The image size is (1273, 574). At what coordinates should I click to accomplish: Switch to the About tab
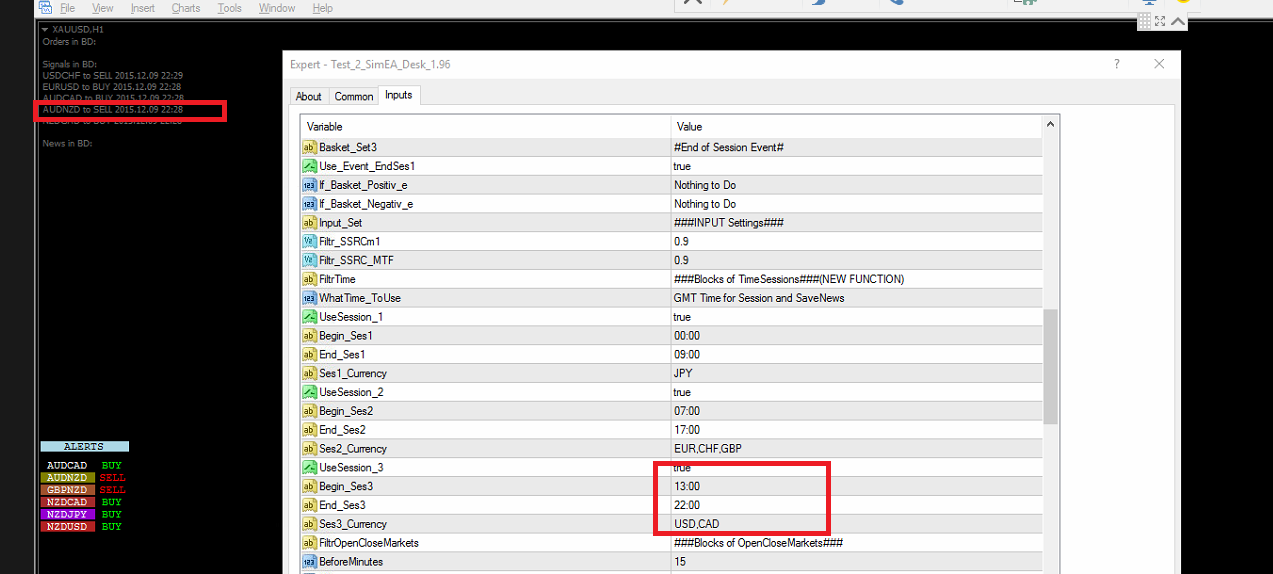coord(309,96)
